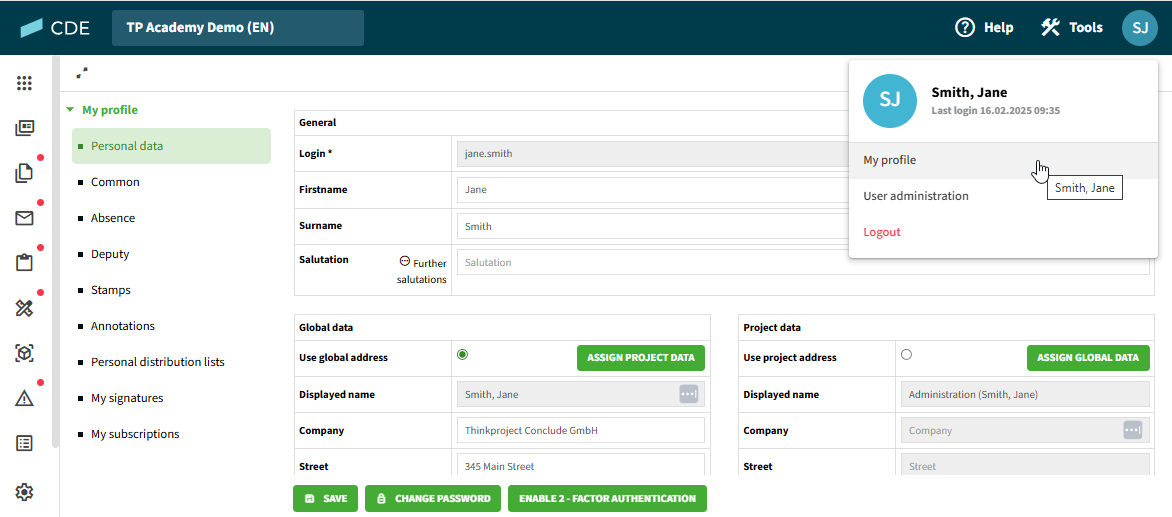Select the Use global address radio button
The width and height of the screenshot is (1172, 517).
tap(463, 354)
